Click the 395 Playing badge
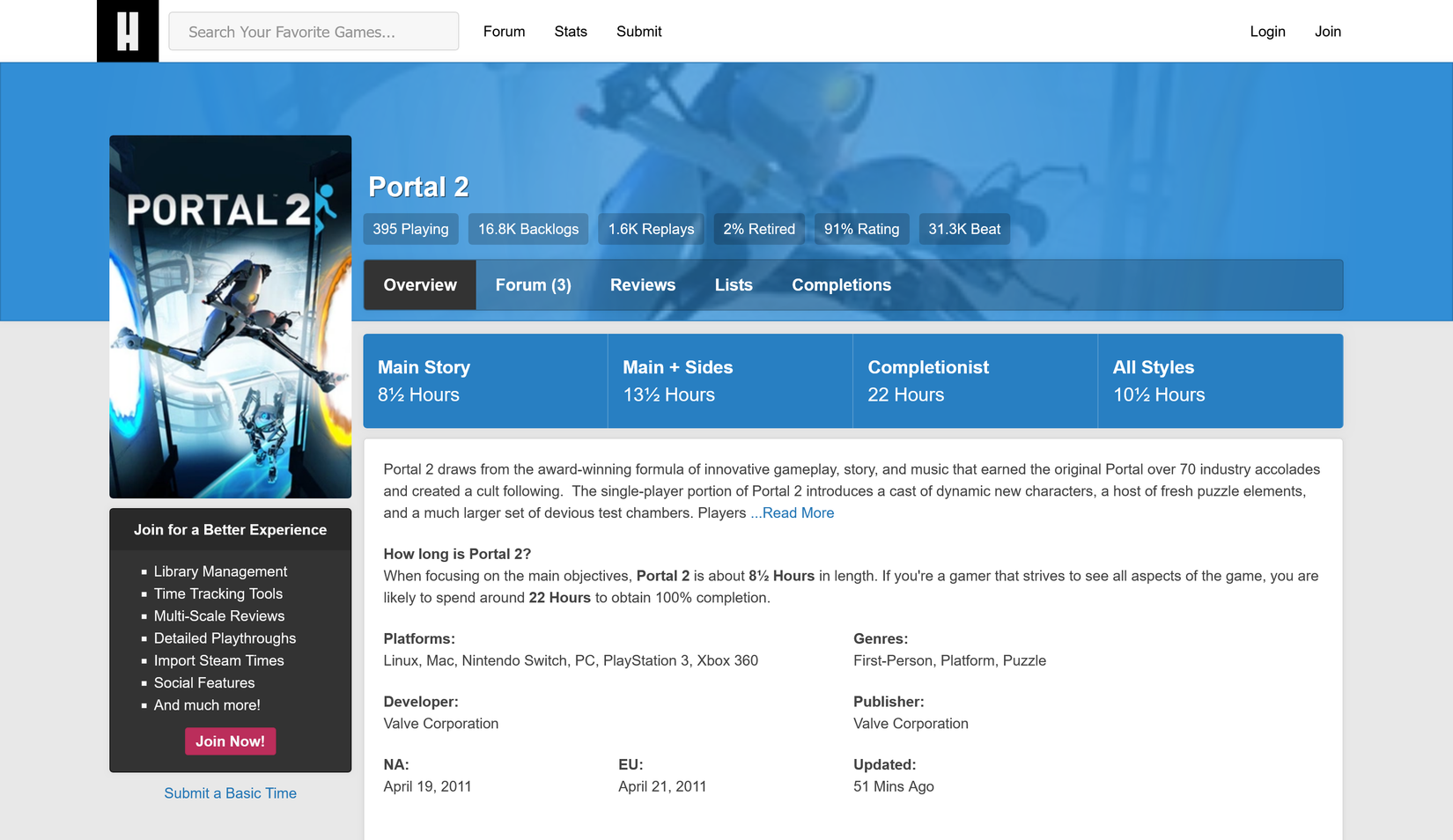The width and height of the screenshot is (1453, 840). click(410, 228)
